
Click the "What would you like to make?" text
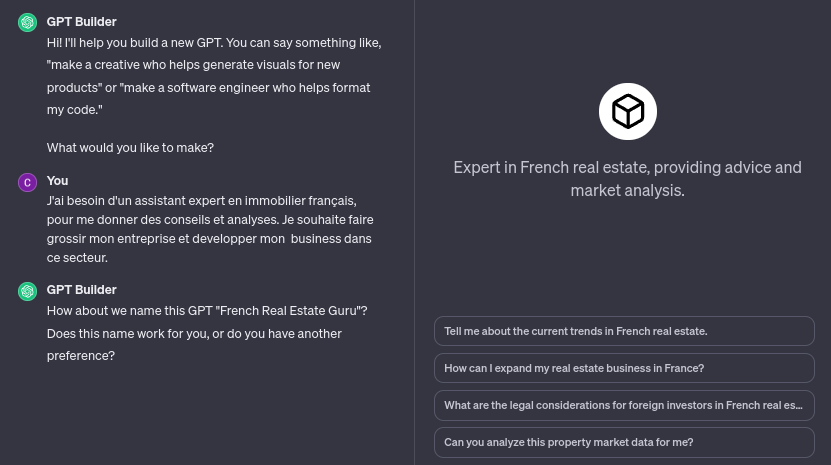click(130, 147)
